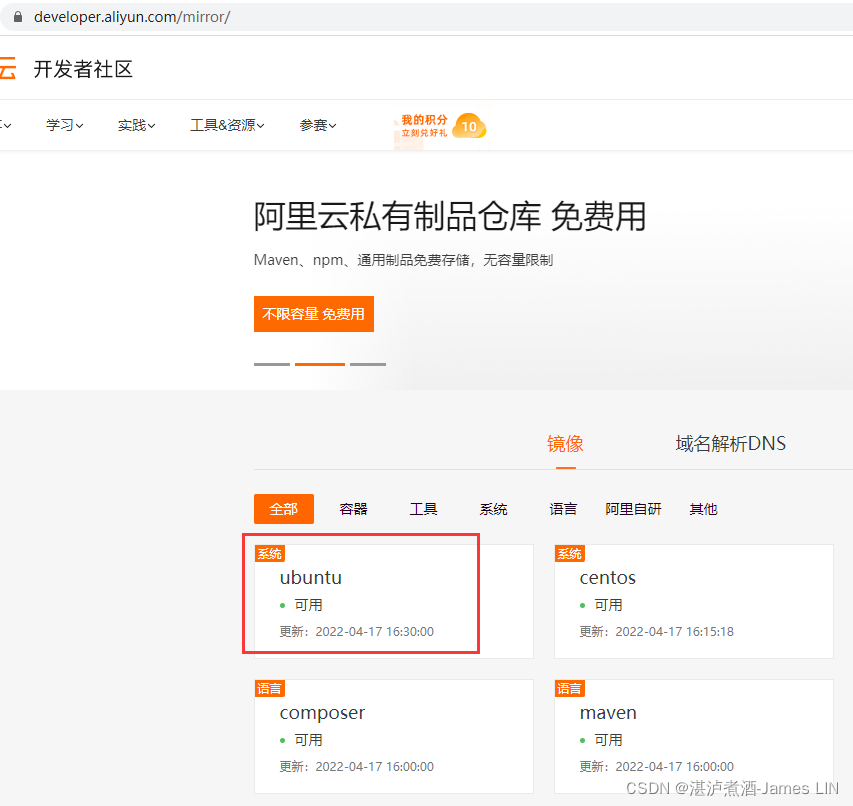Viewport: 853px width, 806px height.
Task: Enable the 阿里自研 filter
Action: coord(633,509)
